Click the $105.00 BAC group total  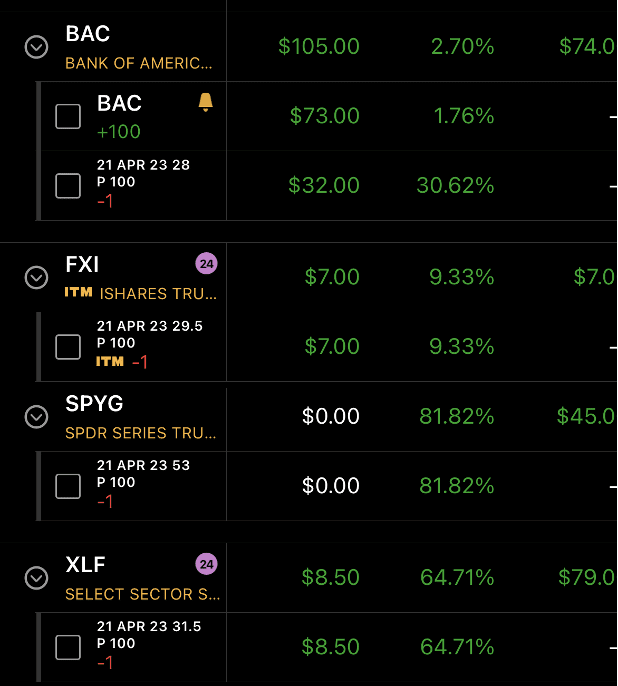(319, 47)
